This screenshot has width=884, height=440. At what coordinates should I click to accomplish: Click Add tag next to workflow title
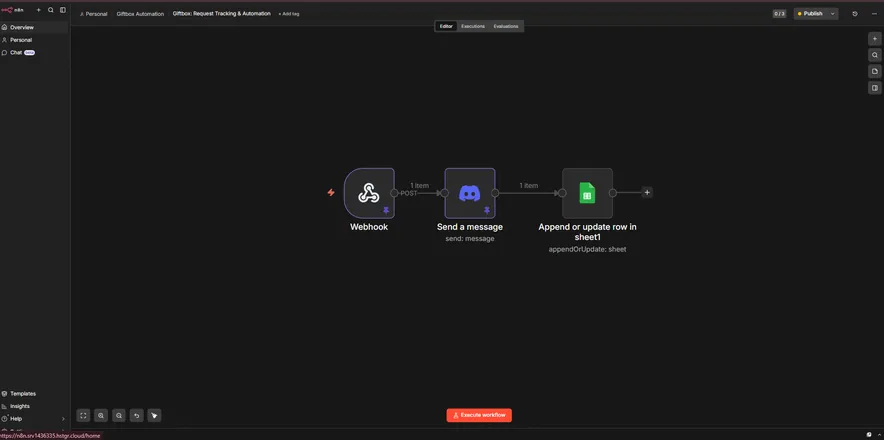click(289, 14)
